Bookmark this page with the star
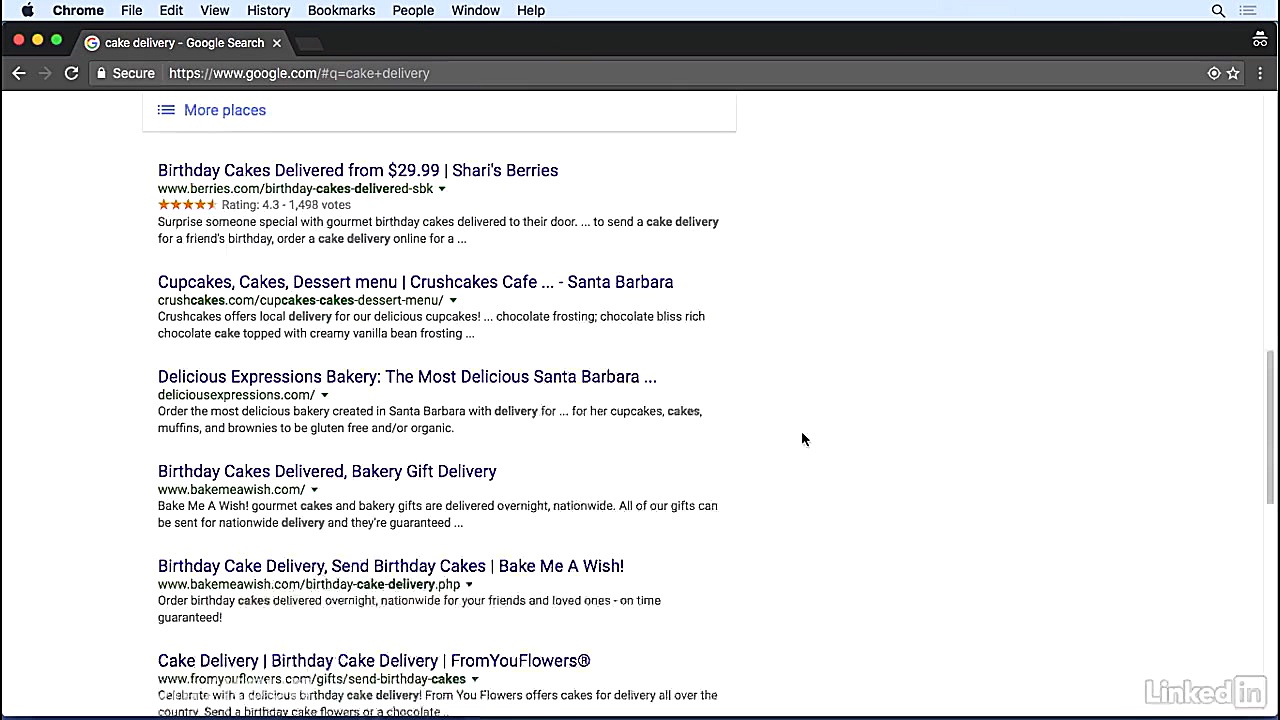The height and width of the screenshot is (720, 1280). tap(1233, 73)
